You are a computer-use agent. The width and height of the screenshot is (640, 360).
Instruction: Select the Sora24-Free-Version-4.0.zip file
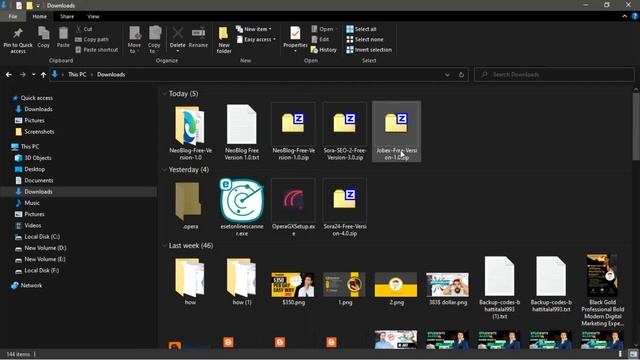point(344,207)
